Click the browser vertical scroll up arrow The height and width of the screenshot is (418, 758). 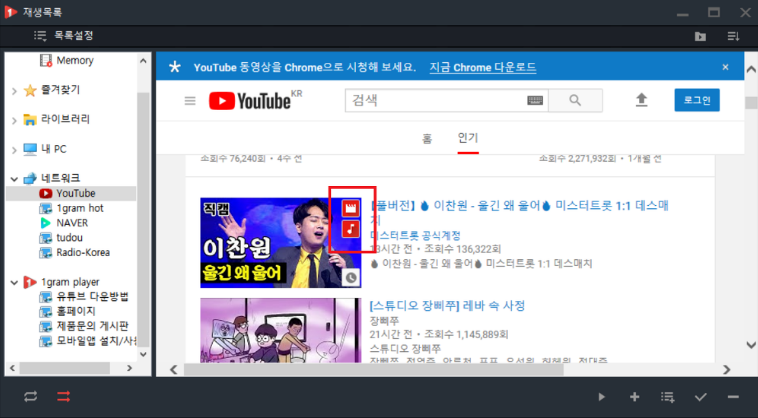point(751,69)
